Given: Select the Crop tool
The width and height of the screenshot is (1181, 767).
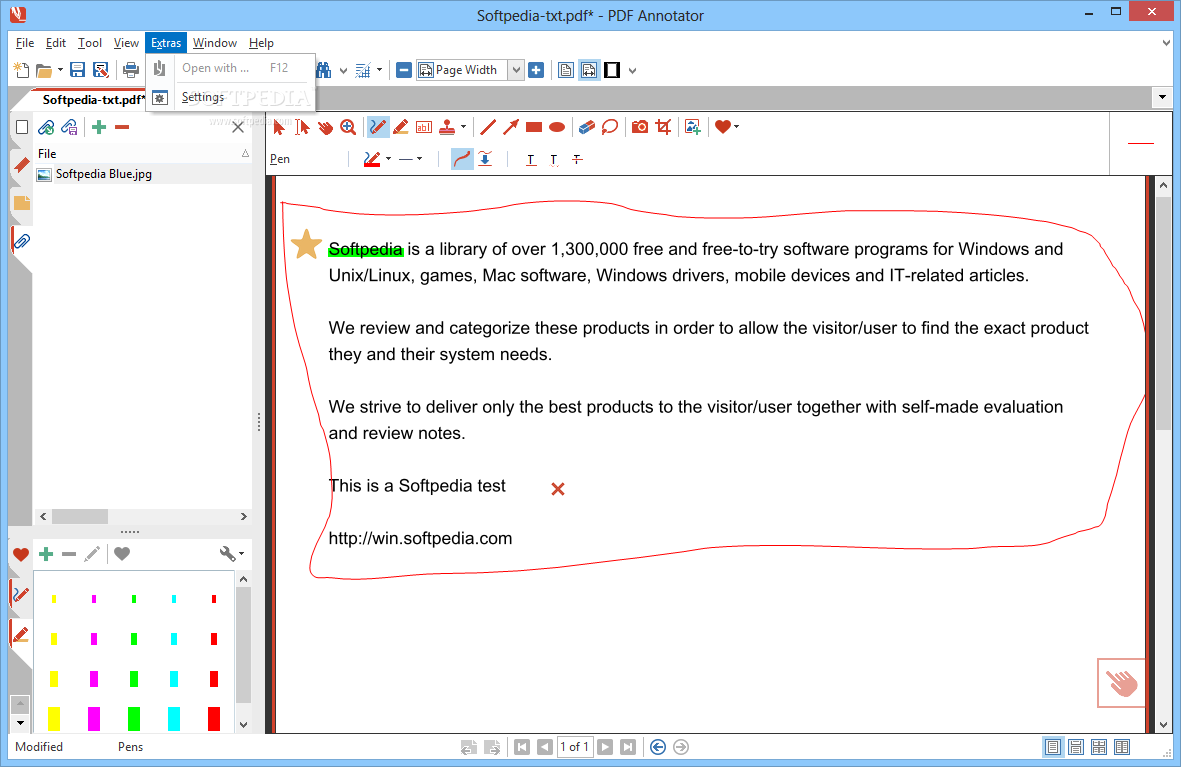Looking at the screenshot, I should click(x=663, y=127).
